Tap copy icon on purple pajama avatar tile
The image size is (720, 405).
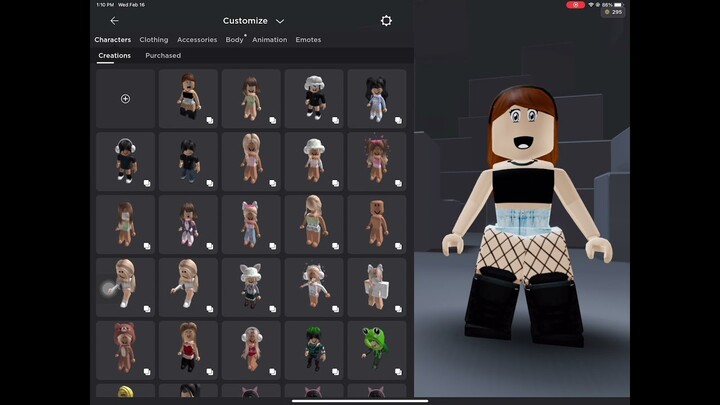click(210, 246)
